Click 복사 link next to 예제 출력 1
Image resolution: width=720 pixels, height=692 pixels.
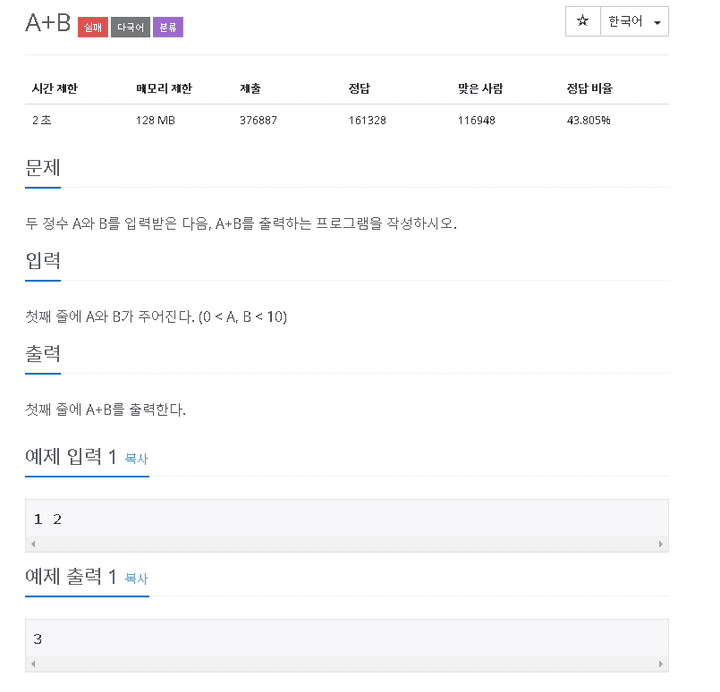tap(136, 578)
